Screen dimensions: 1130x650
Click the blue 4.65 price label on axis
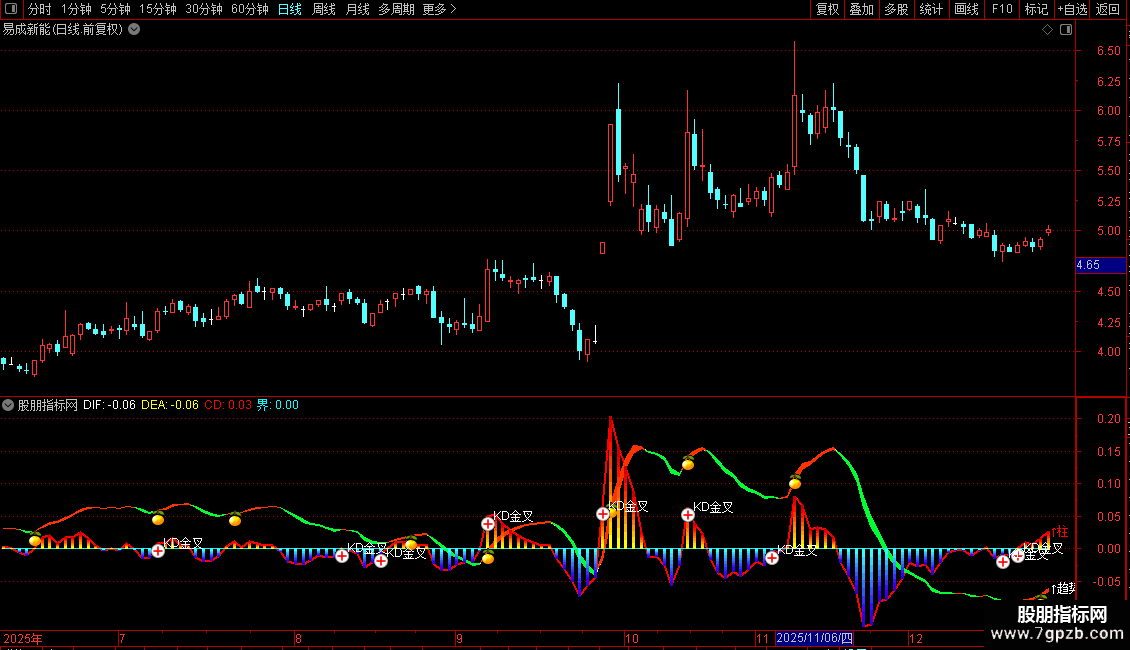1088,265
